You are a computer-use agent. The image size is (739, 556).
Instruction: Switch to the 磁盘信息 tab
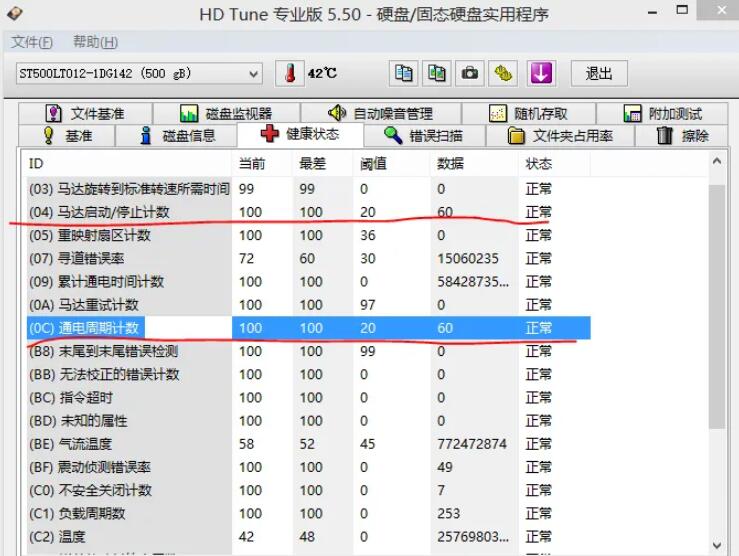coord(176,136)
